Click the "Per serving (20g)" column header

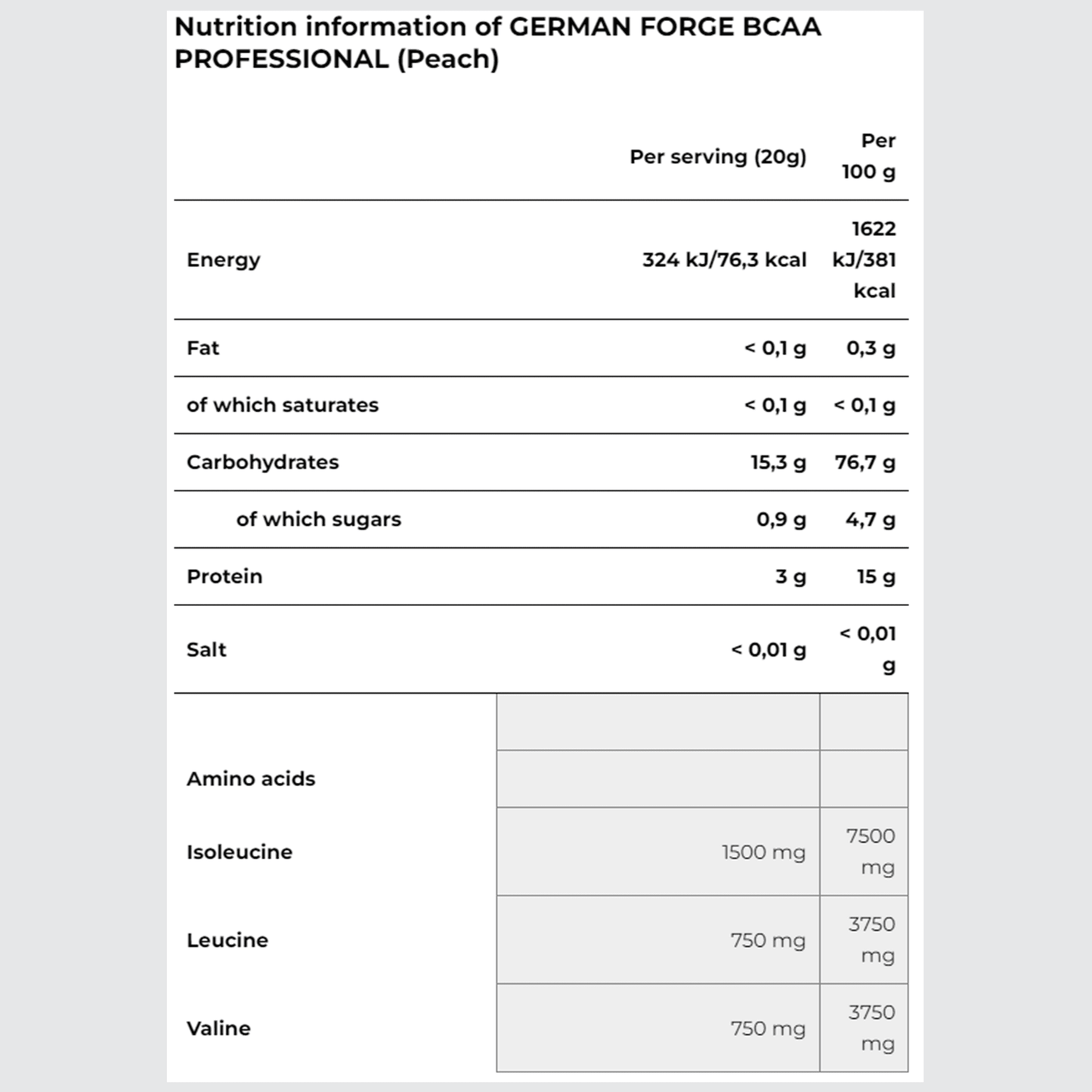coord(718,156)
